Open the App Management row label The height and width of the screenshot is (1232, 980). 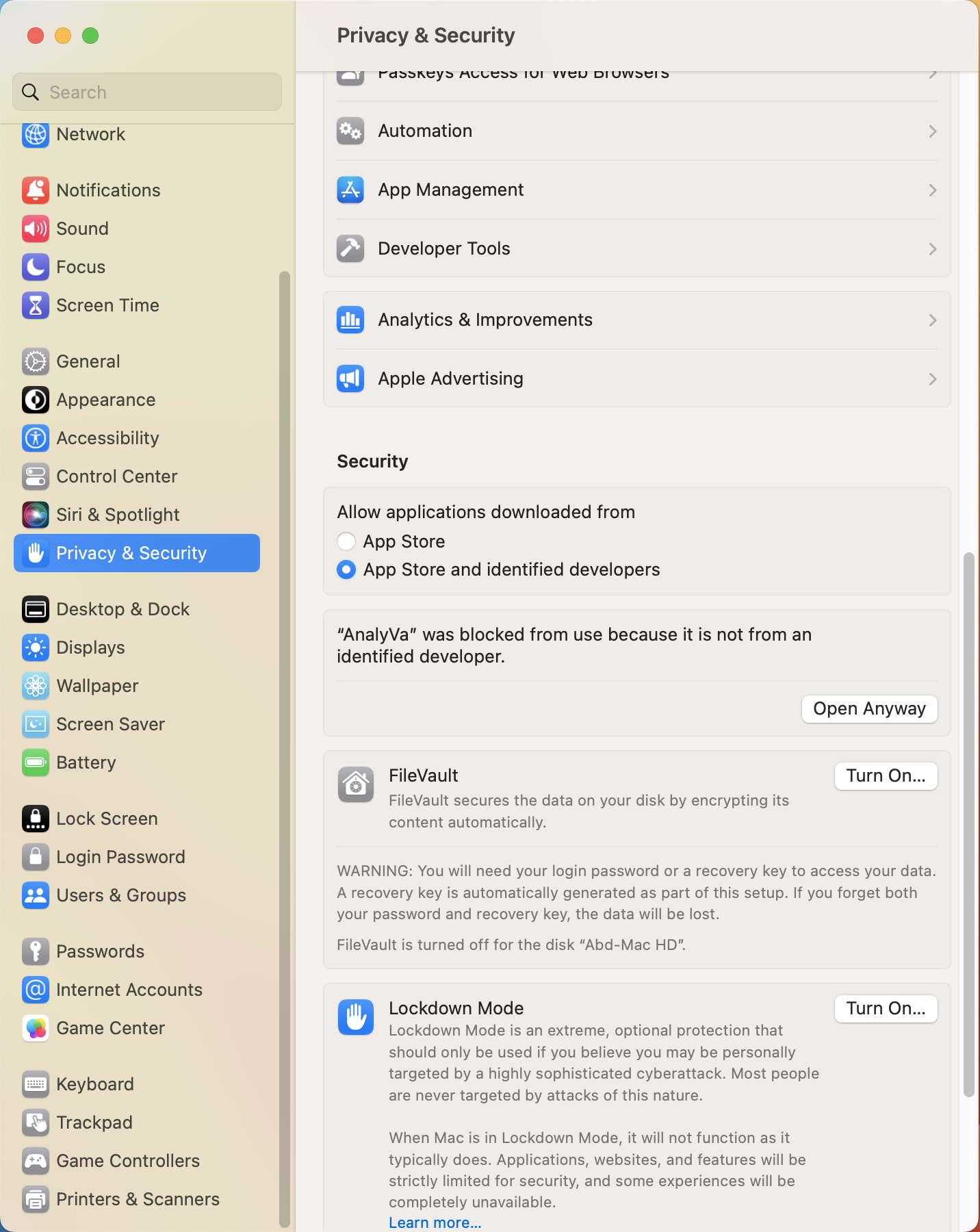tap(451, 190)
